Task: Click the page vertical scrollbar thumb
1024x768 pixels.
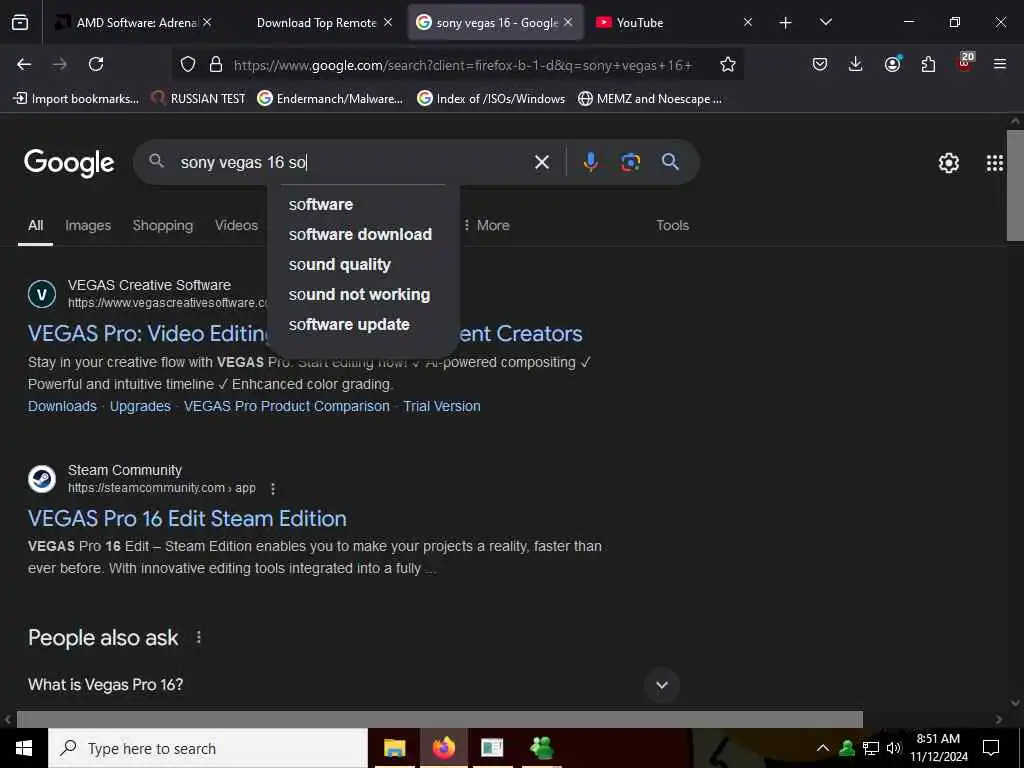Action: coord(1015,185)
